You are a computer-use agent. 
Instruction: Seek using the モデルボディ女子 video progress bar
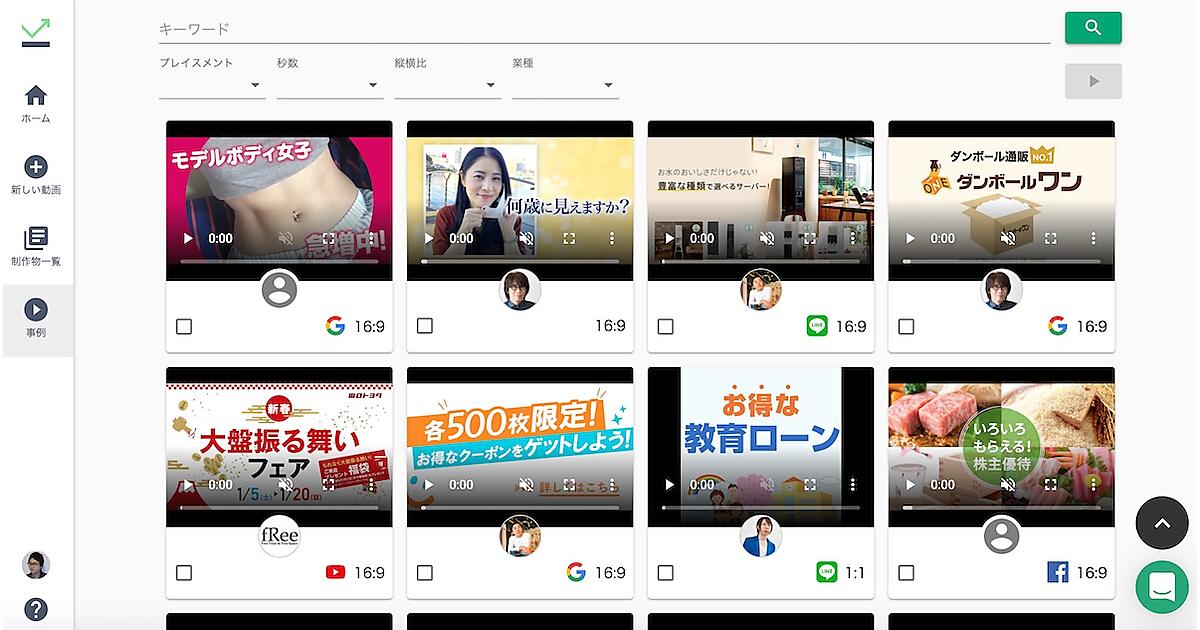pos(279,261)
